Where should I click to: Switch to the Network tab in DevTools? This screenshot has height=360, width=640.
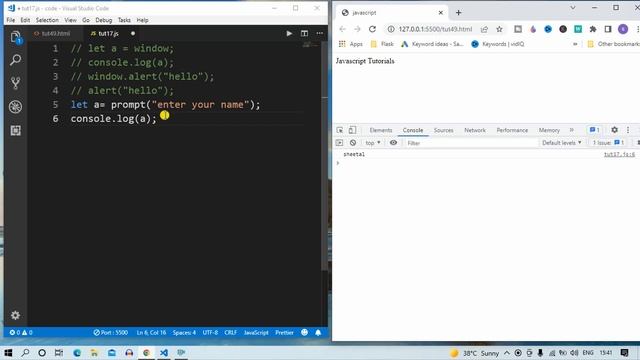(x=475, y=130)
